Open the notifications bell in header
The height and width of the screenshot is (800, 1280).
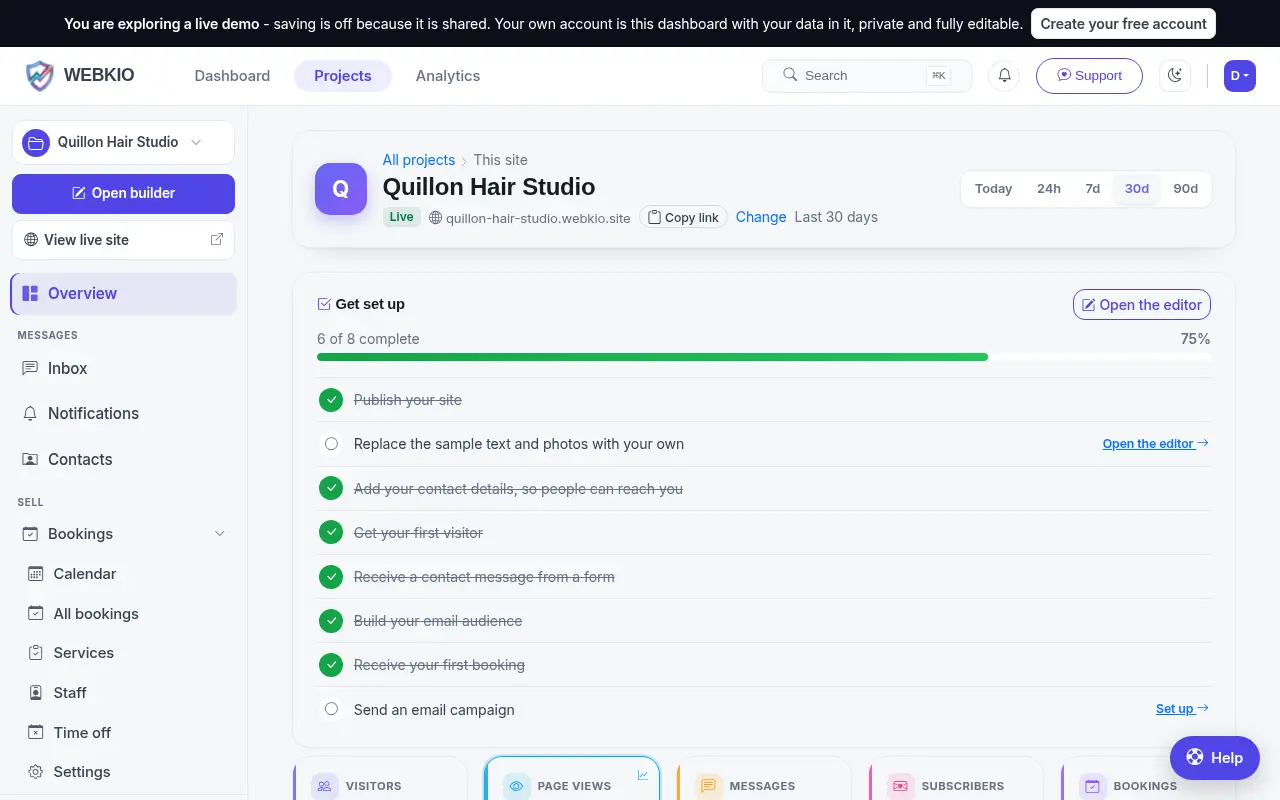point(1004,75)
